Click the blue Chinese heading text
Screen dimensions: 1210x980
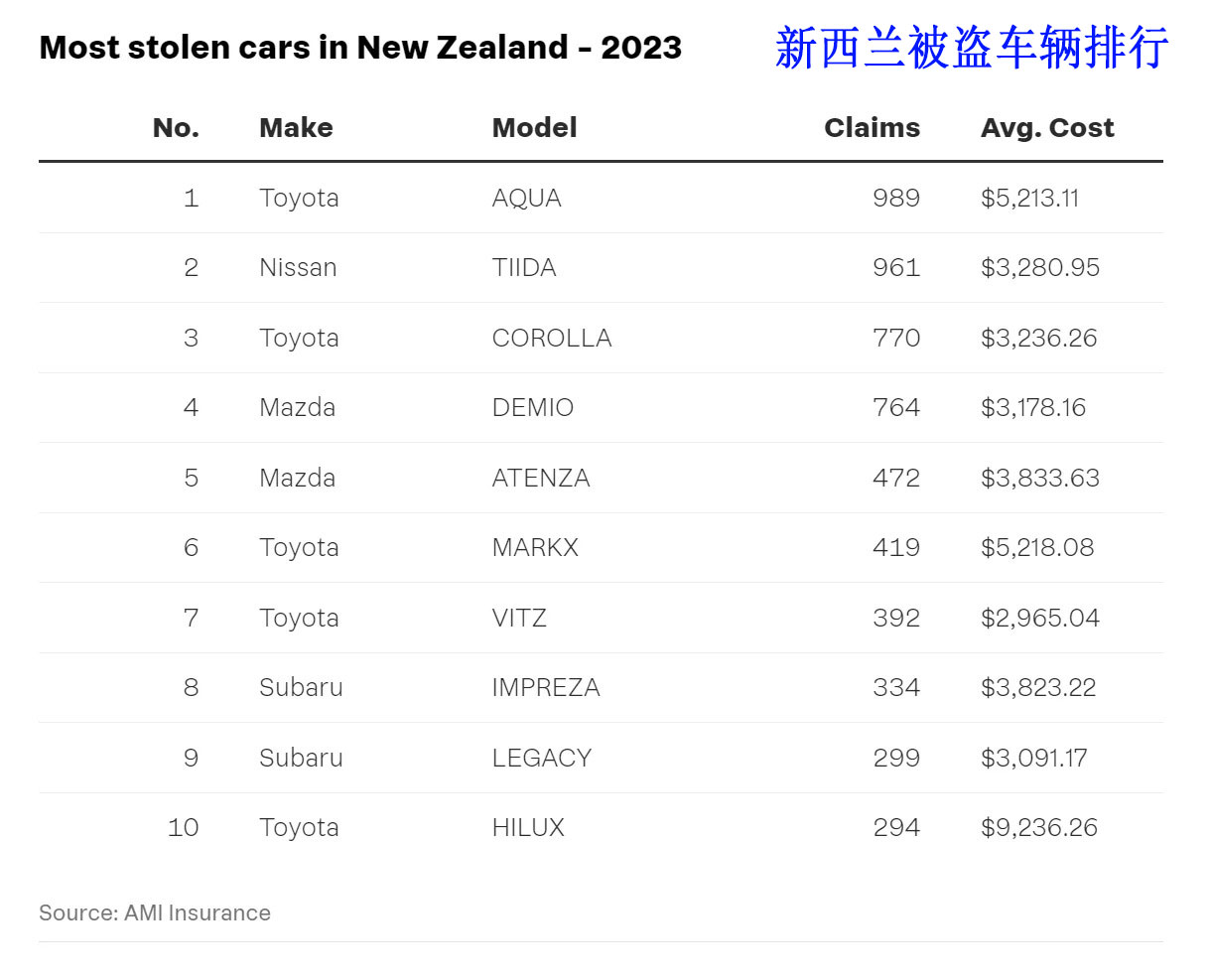tap(971, 48)
